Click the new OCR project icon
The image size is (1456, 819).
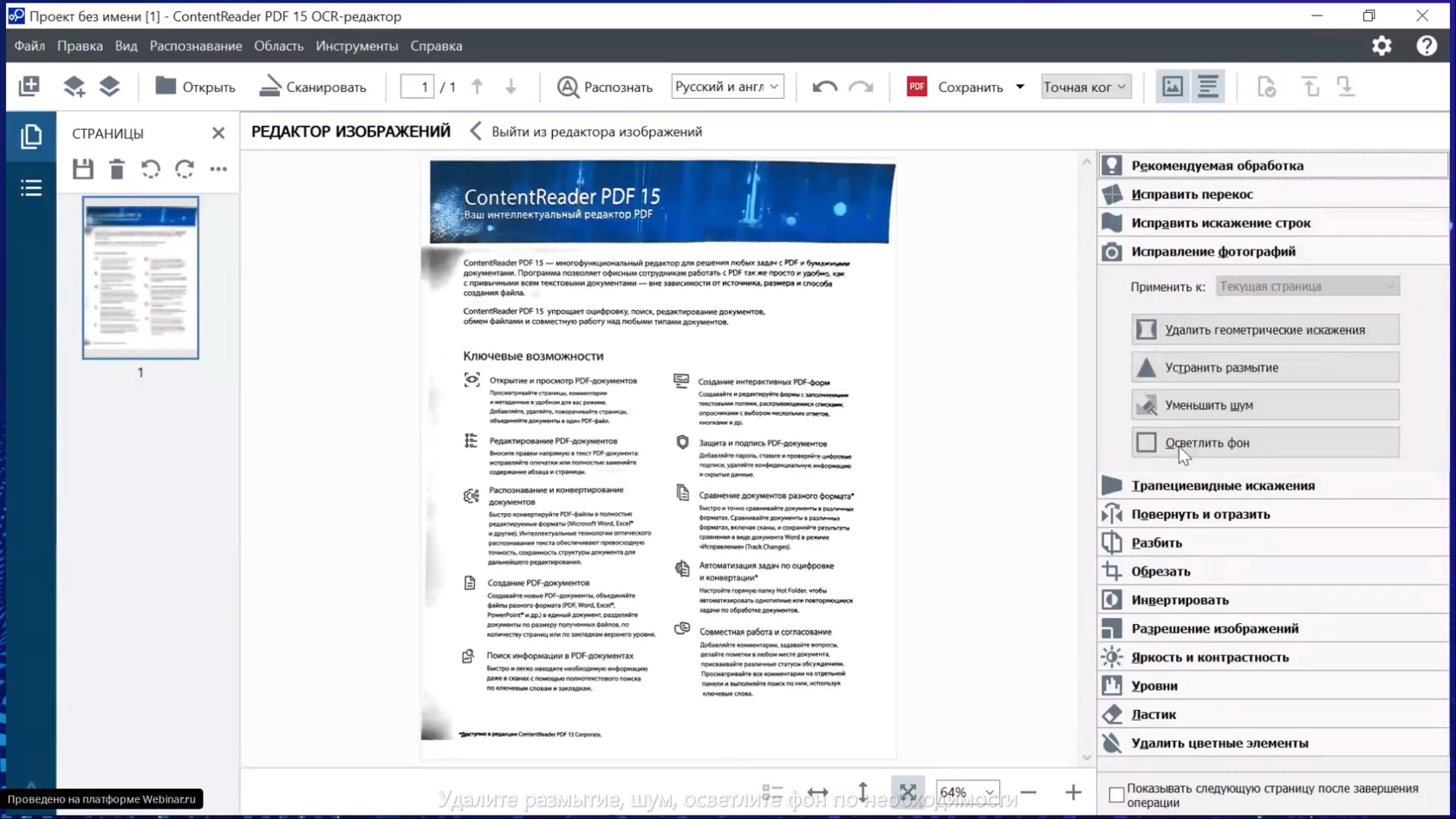click(29, 86)
